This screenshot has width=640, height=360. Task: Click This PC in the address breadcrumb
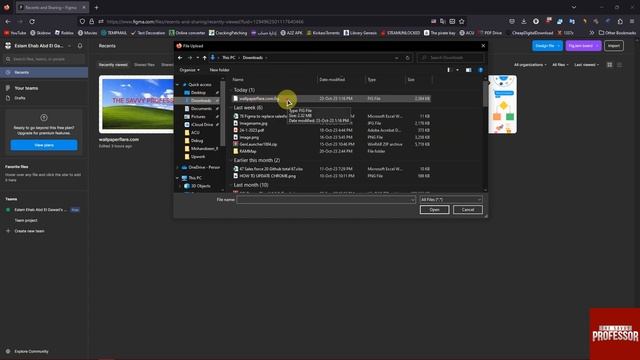pyautogui.click(x=229, y=58)
